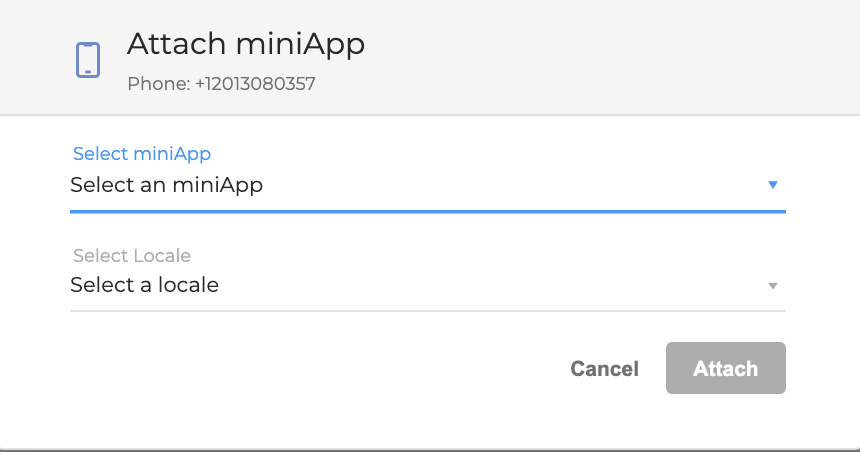Click the blue miniApp dropdown arrow
This screenshot has width=860, height=452.
pos(773,185)
